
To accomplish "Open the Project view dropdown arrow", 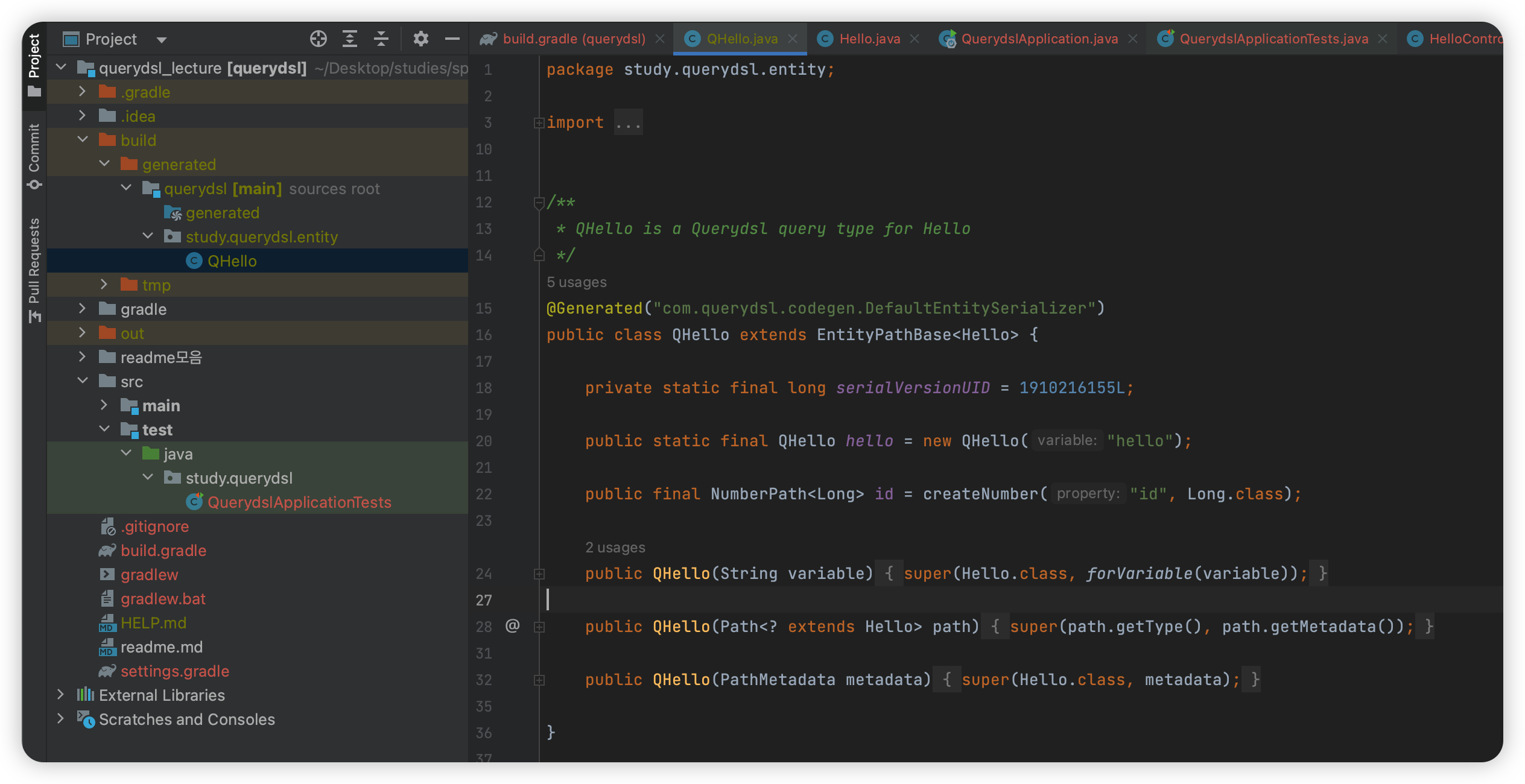I will (x=161, y=40).
